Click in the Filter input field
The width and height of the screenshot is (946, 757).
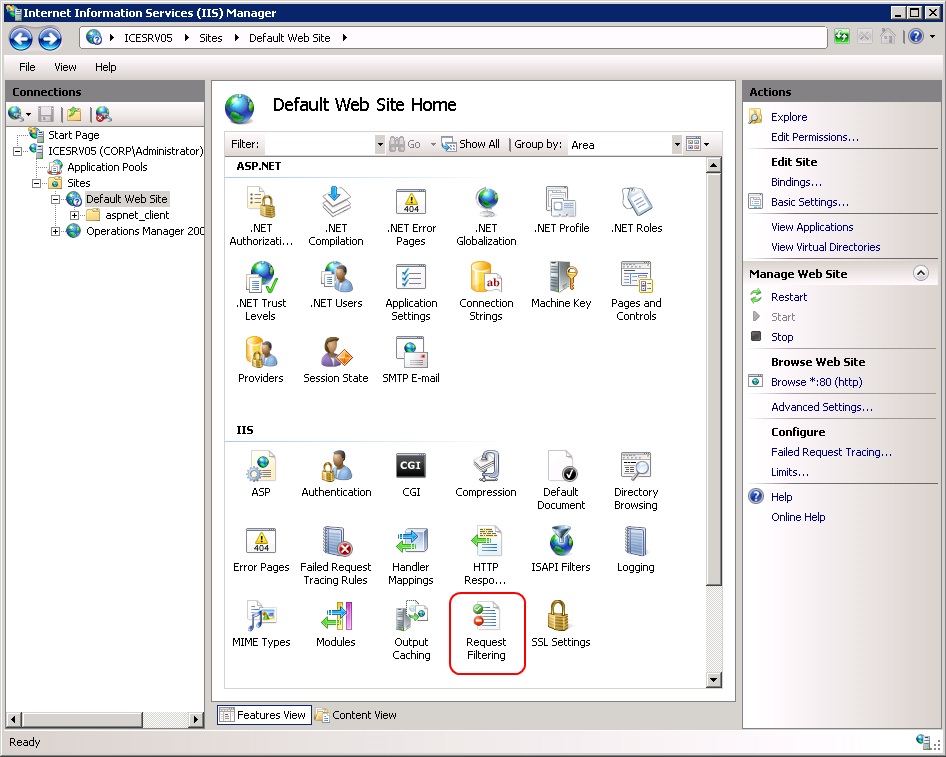[x=319, y=144]
